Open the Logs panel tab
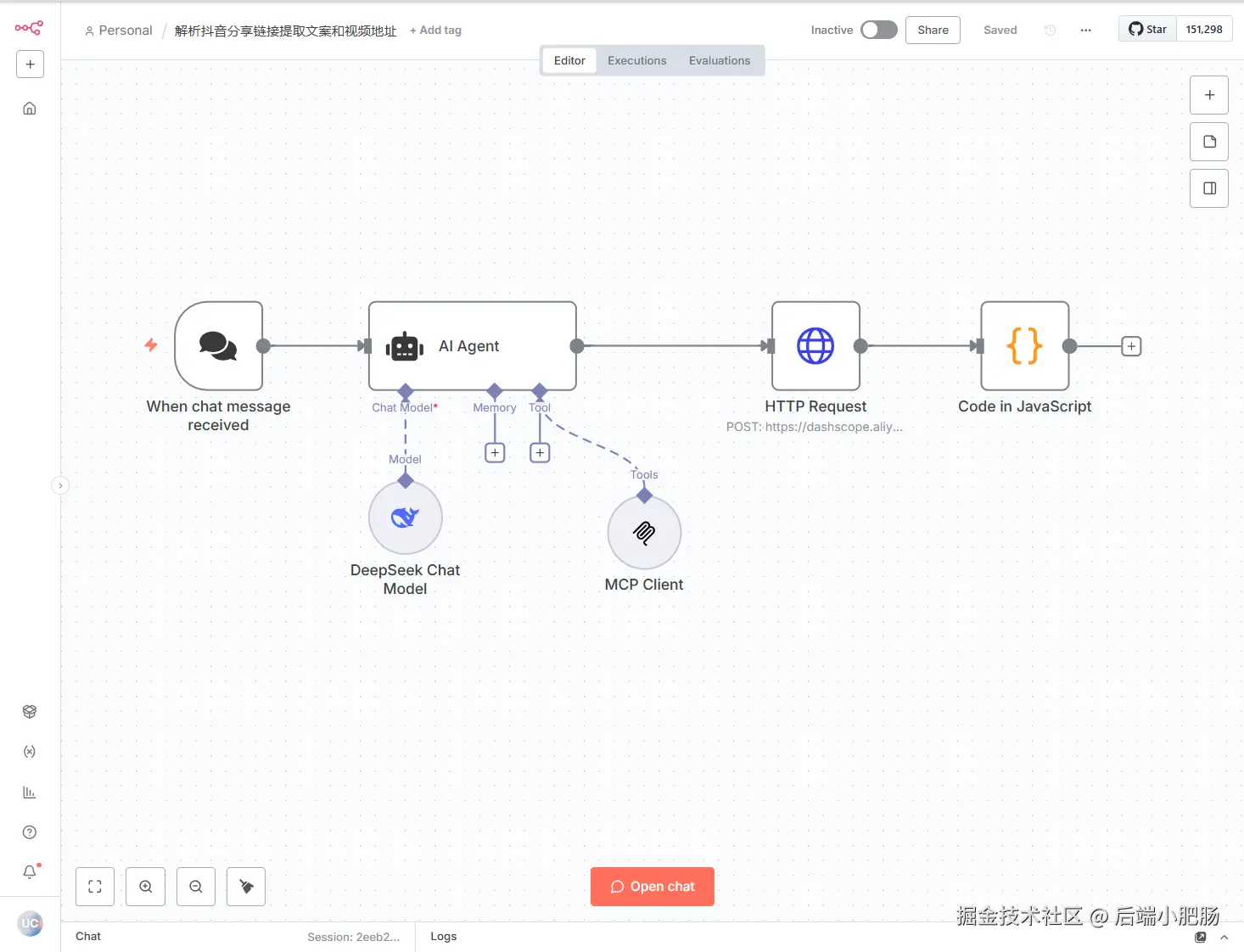The image size is (1244, 952). tap(444, 937)
